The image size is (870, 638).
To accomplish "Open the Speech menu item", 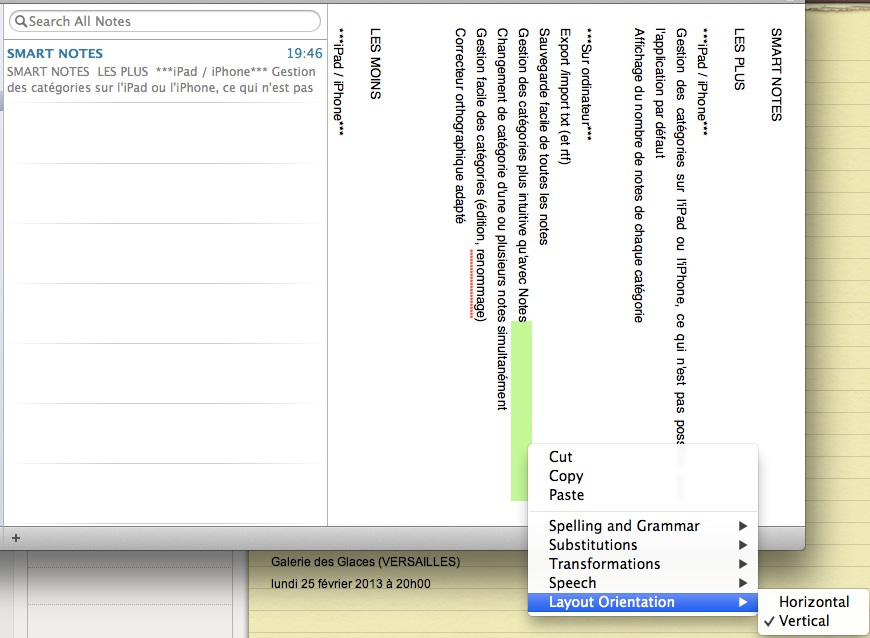I will (x=572, y=583).
